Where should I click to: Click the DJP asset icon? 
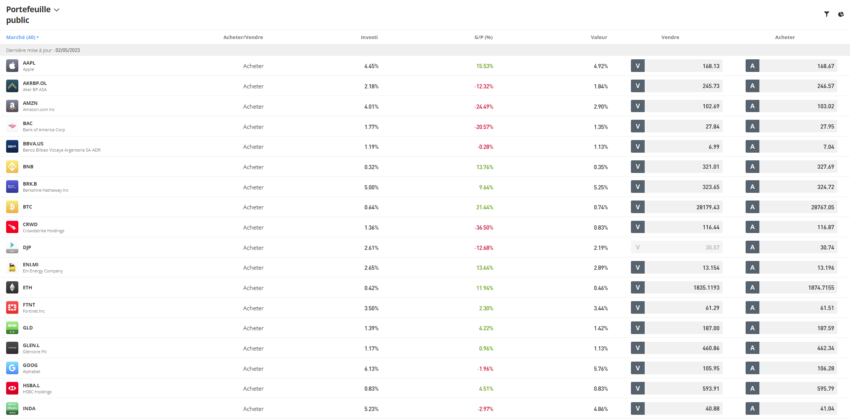click(12, 247)
